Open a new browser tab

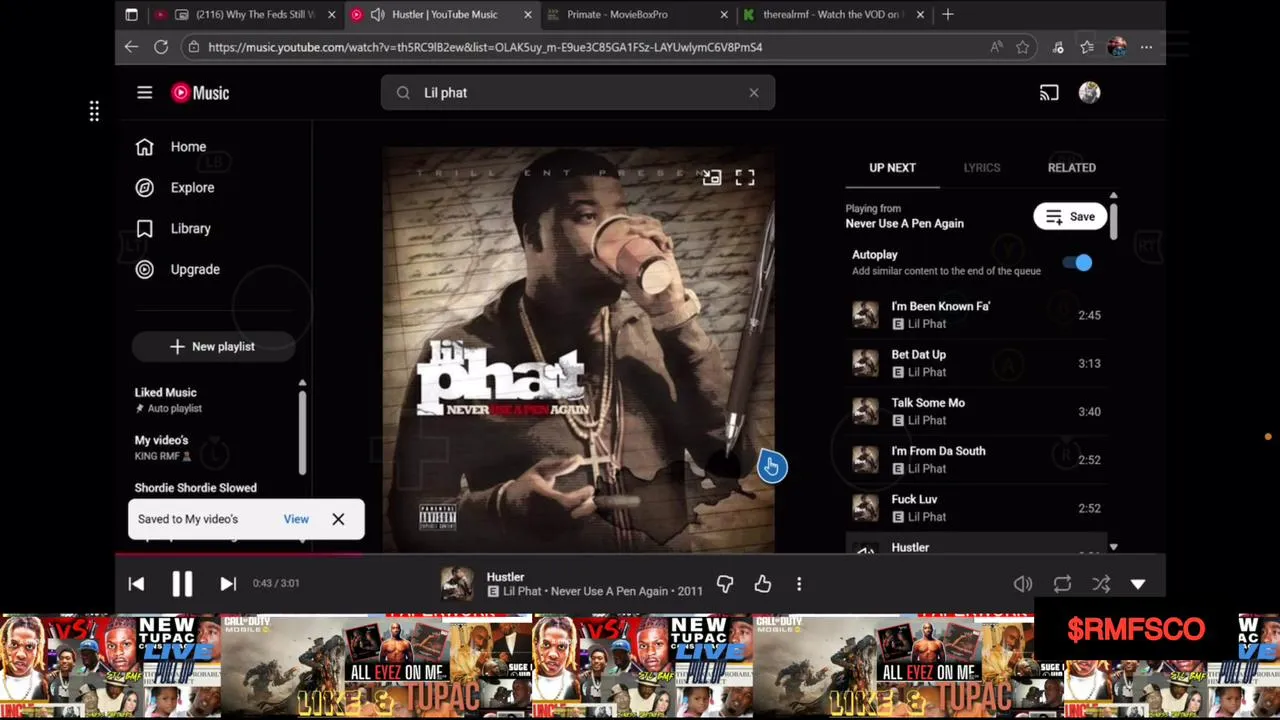[948, 15]
